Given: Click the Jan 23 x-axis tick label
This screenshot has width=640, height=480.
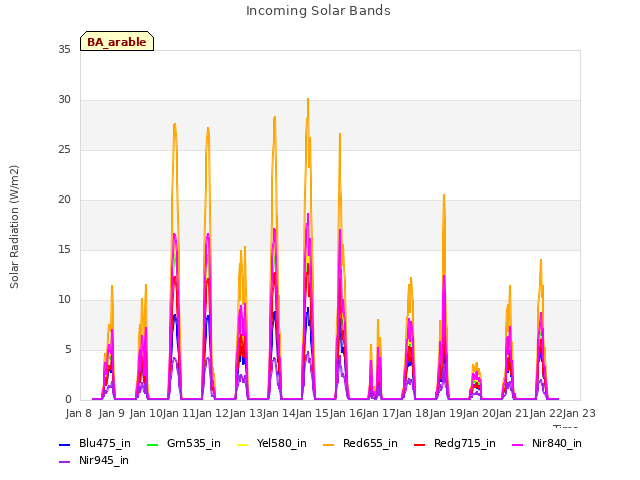Looking at the screenshot, I should 579,413.
